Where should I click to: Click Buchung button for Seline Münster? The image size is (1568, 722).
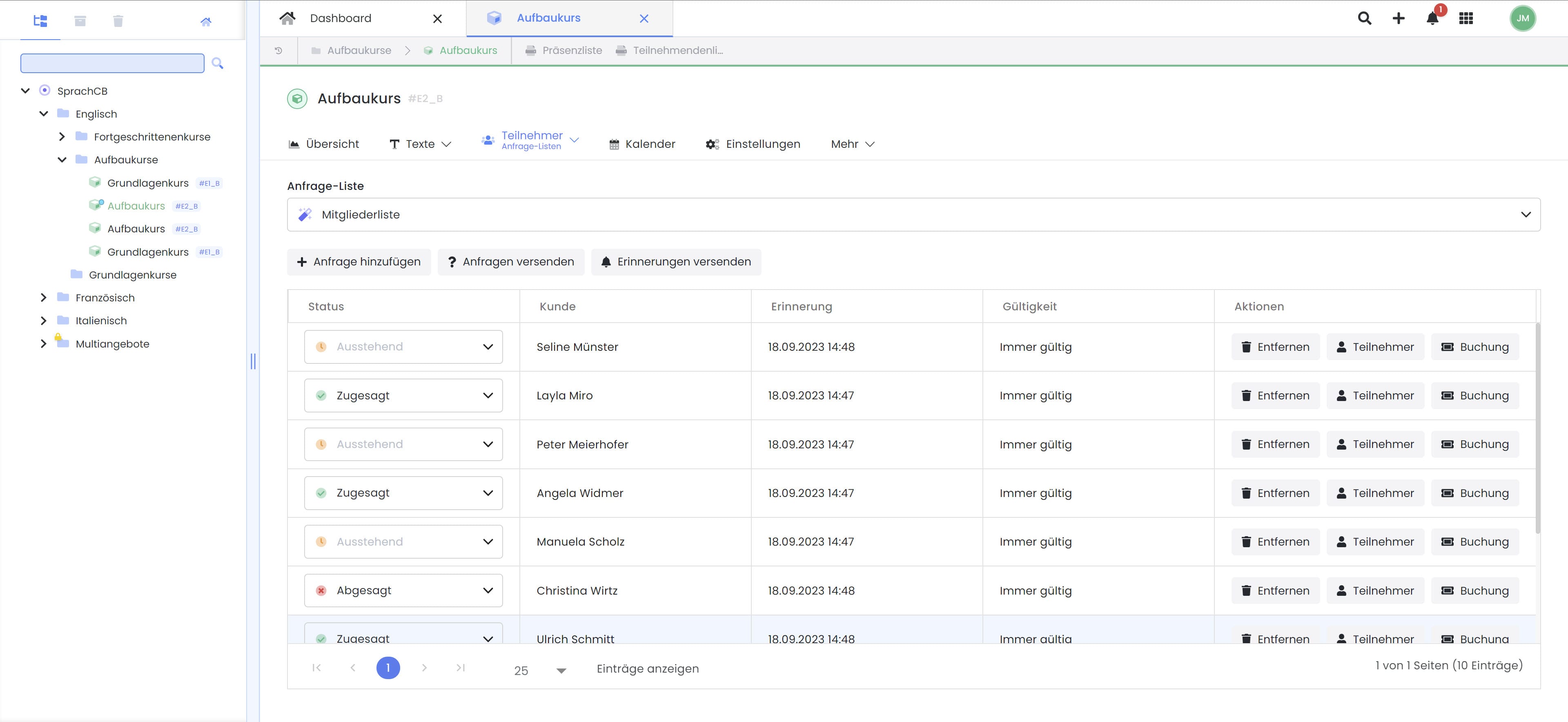(x=1475, y=347)
